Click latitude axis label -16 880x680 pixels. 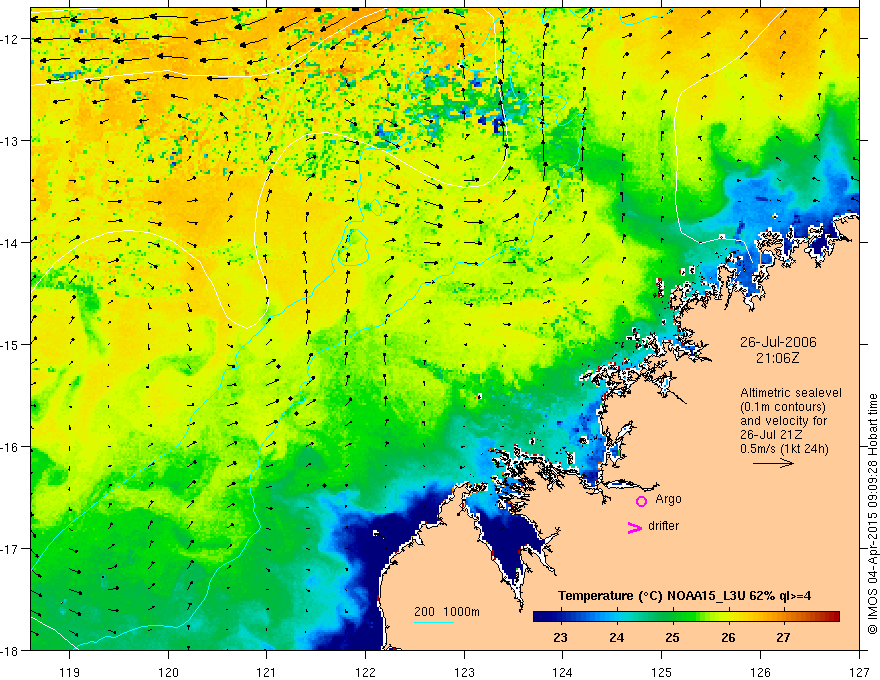(x=11, y=447)
